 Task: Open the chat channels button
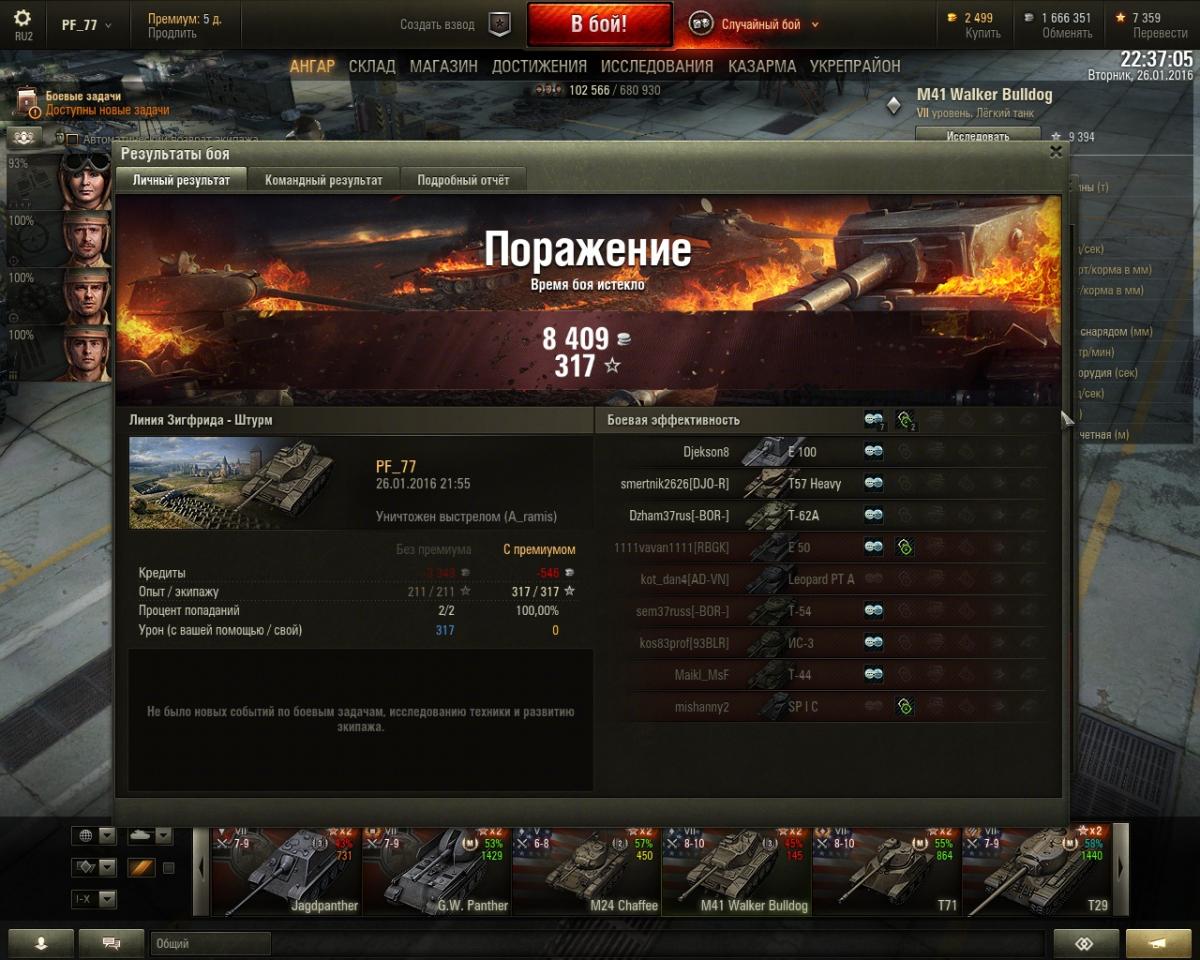[111, 943]
